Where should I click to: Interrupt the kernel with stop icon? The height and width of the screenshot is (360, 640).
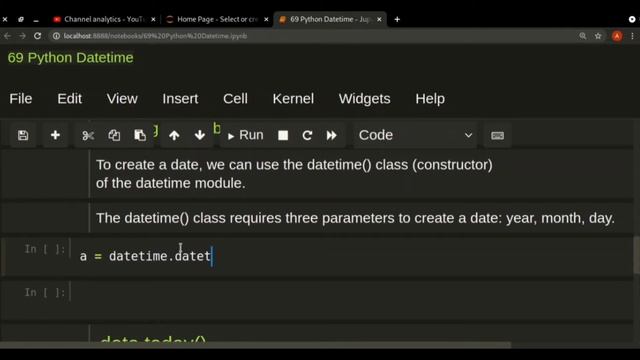[x=283, y=135]
